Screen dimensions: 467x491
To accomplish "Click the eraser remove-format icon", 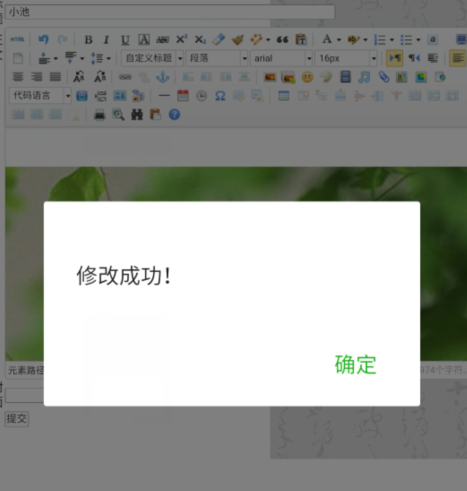I will coord(219,40).
